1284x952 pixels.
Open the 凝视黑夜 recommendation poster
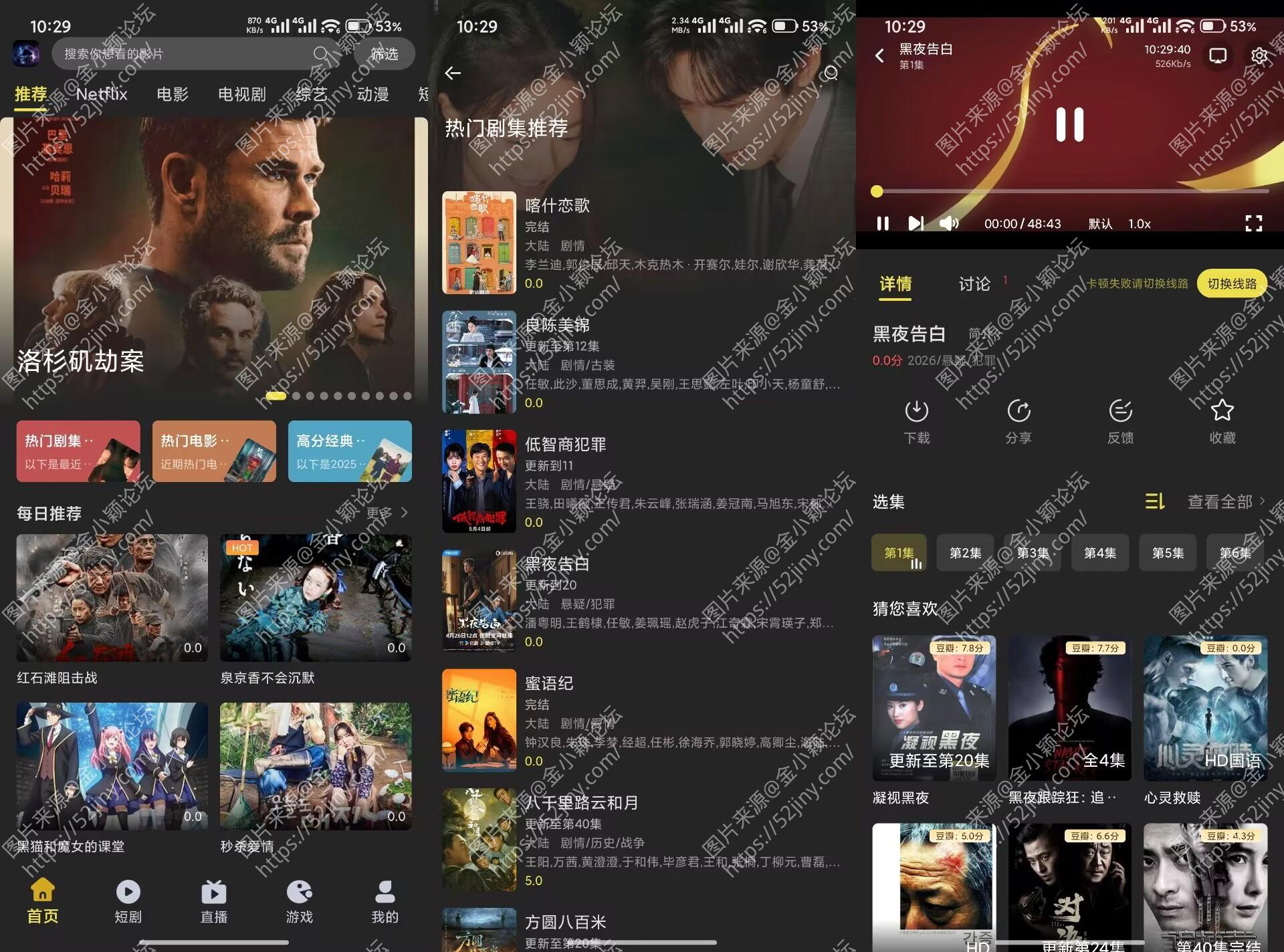click(934, 708)
